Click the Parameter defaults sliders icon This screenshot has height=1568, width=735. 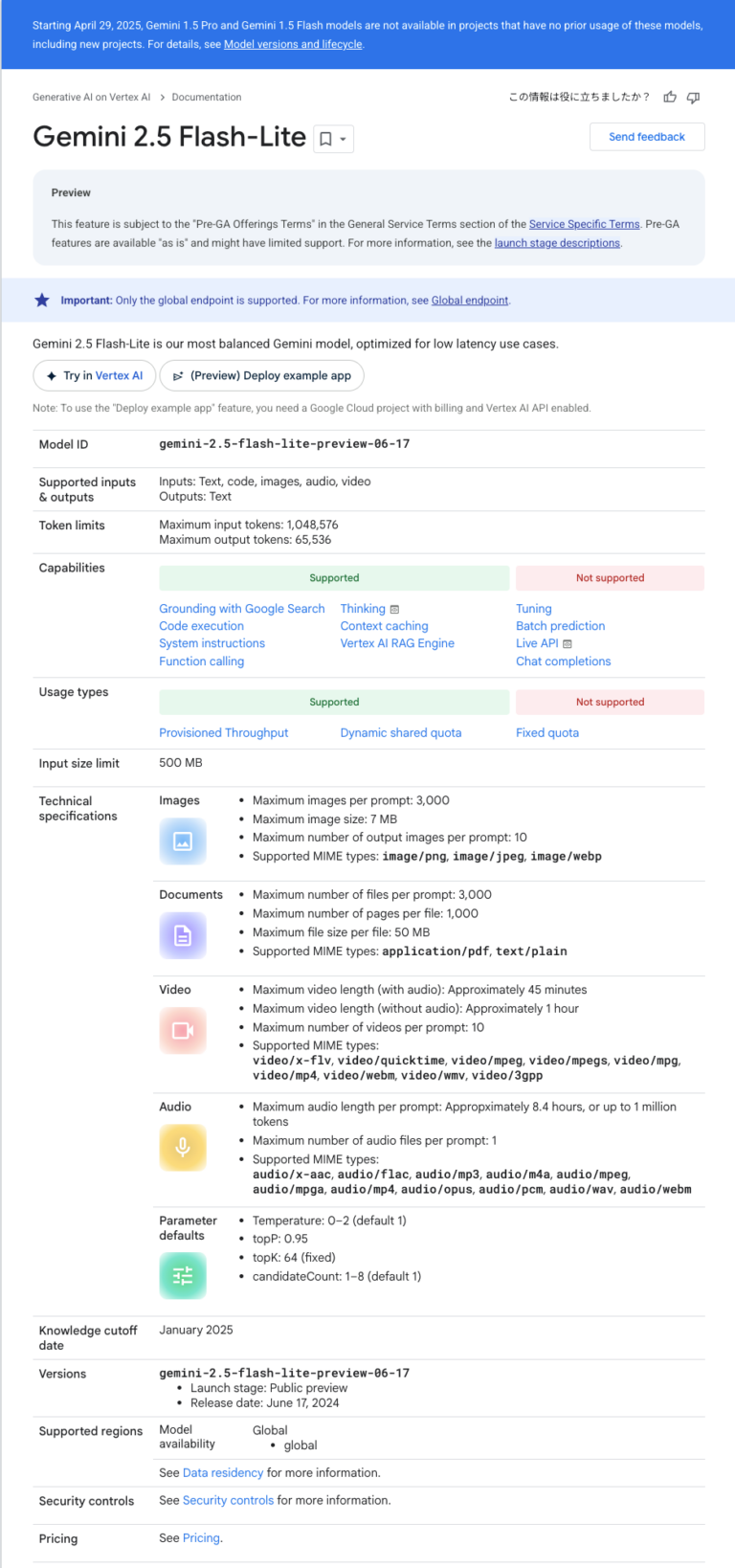click(x=183, y=1275)
